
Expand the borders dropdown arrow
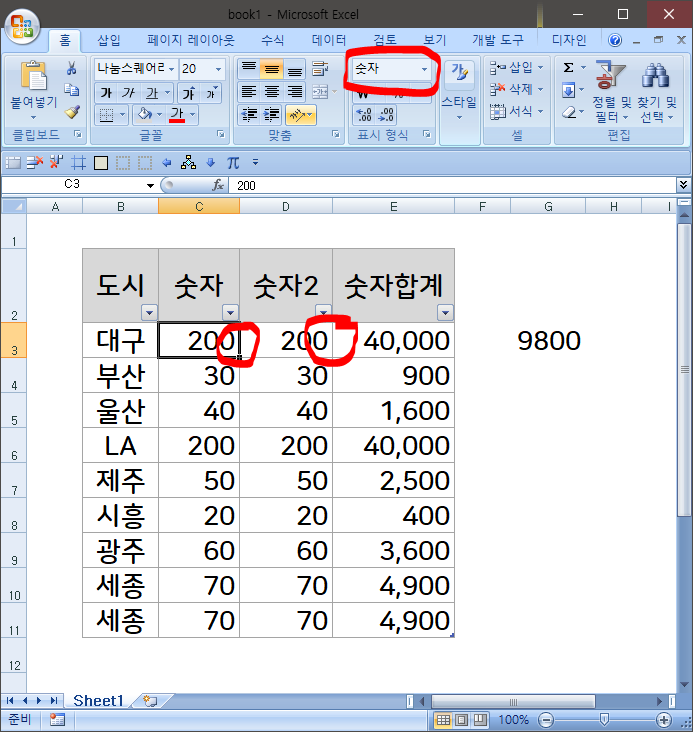click(x=122, y=115)
